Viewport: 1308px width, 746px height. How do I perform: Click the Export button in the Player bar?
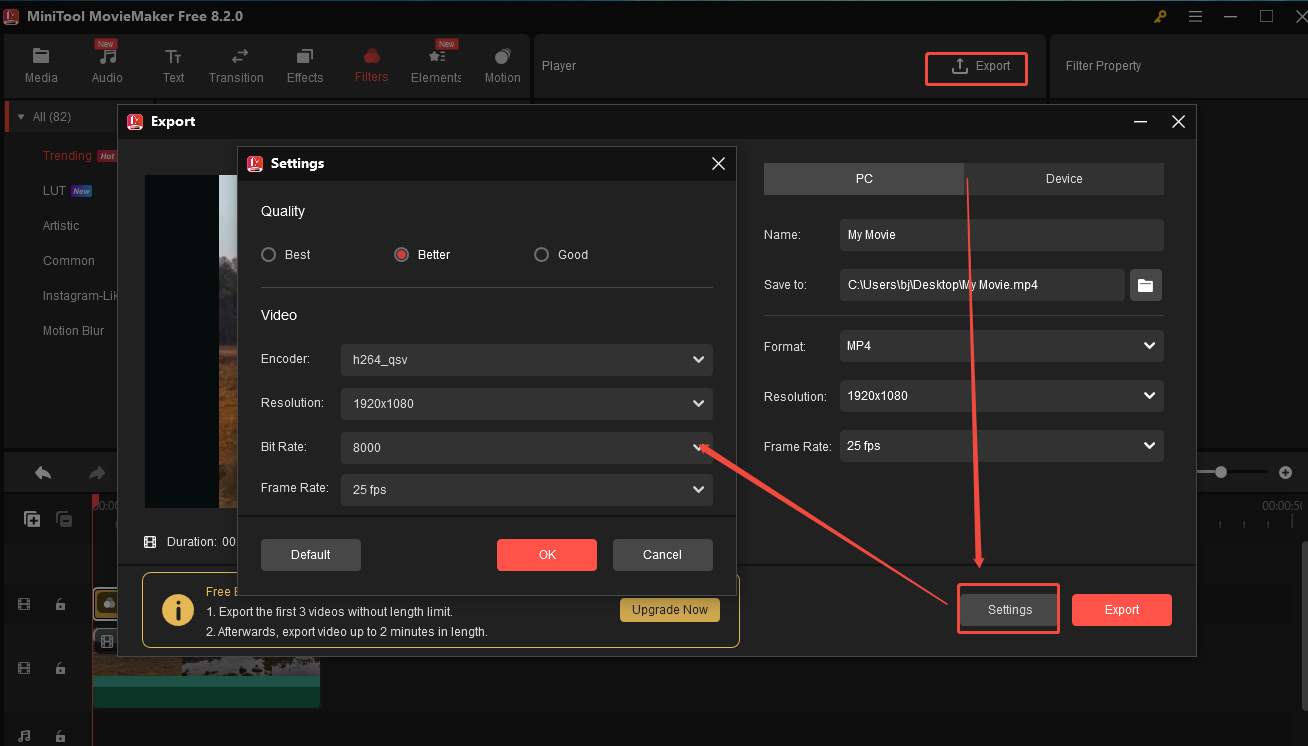click(x=976, y=67)
